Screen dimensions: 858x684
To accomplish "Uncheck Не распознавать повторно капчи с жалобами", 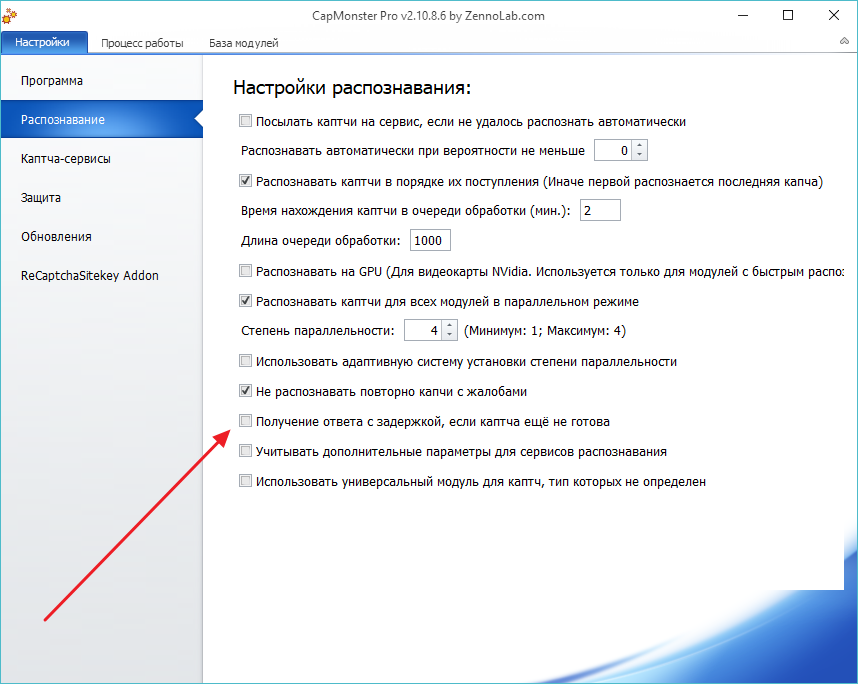I will click(x=245, y=391).
